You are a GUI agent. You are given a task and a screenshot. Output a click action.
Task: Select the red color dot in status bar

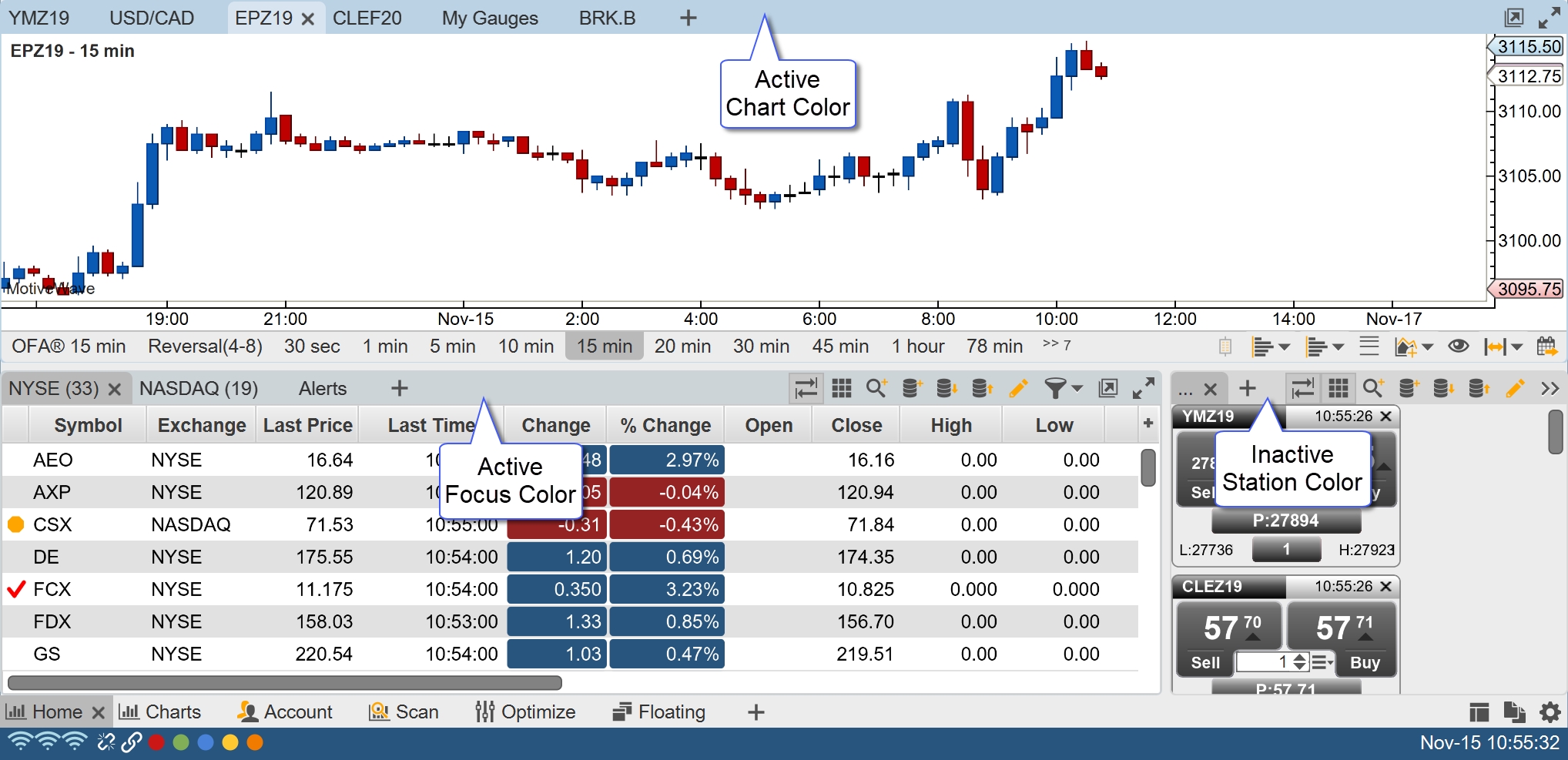tap(156, 742)
